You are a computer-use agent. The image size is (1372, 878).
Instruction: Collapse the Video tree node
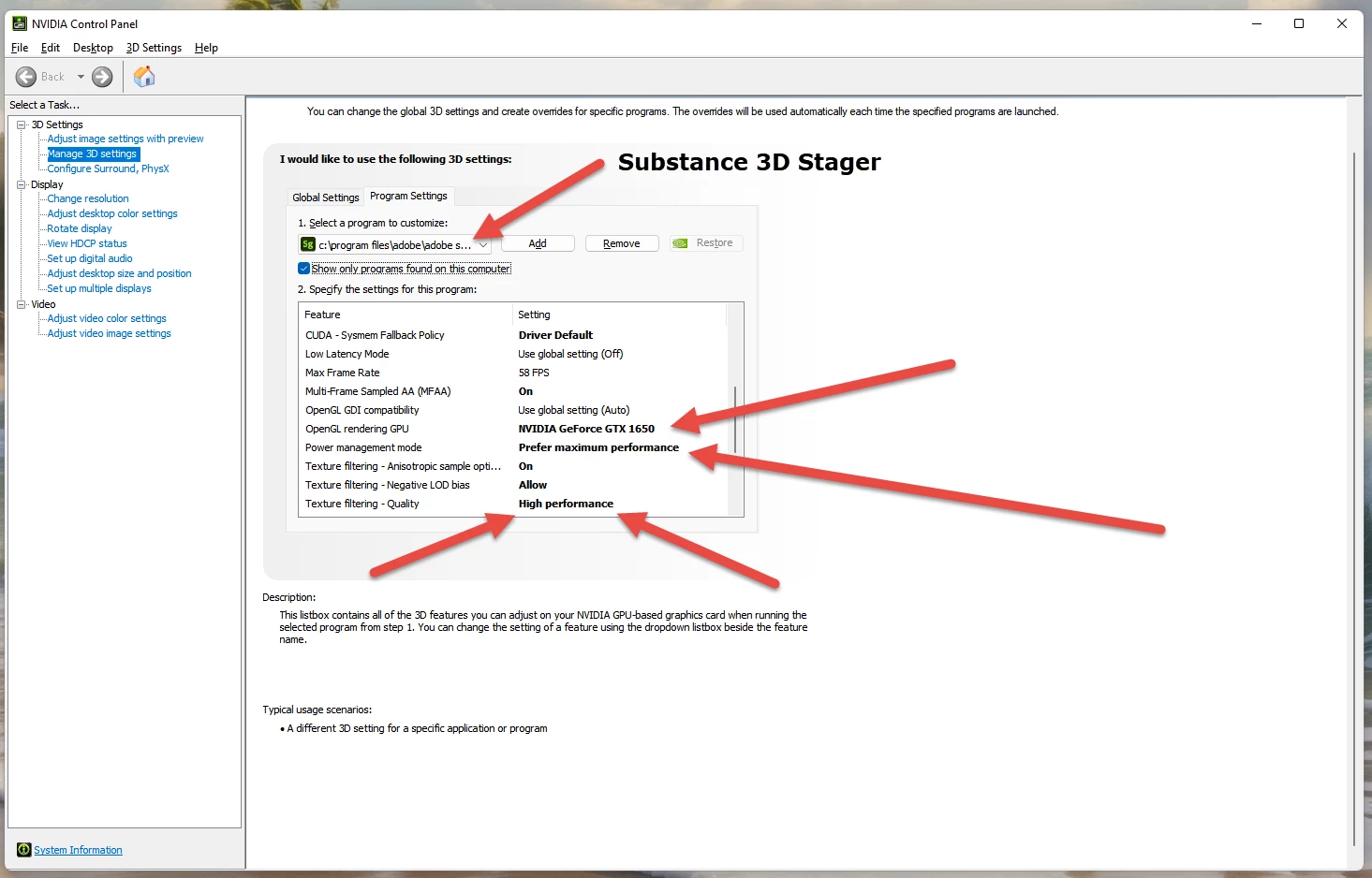22,304
